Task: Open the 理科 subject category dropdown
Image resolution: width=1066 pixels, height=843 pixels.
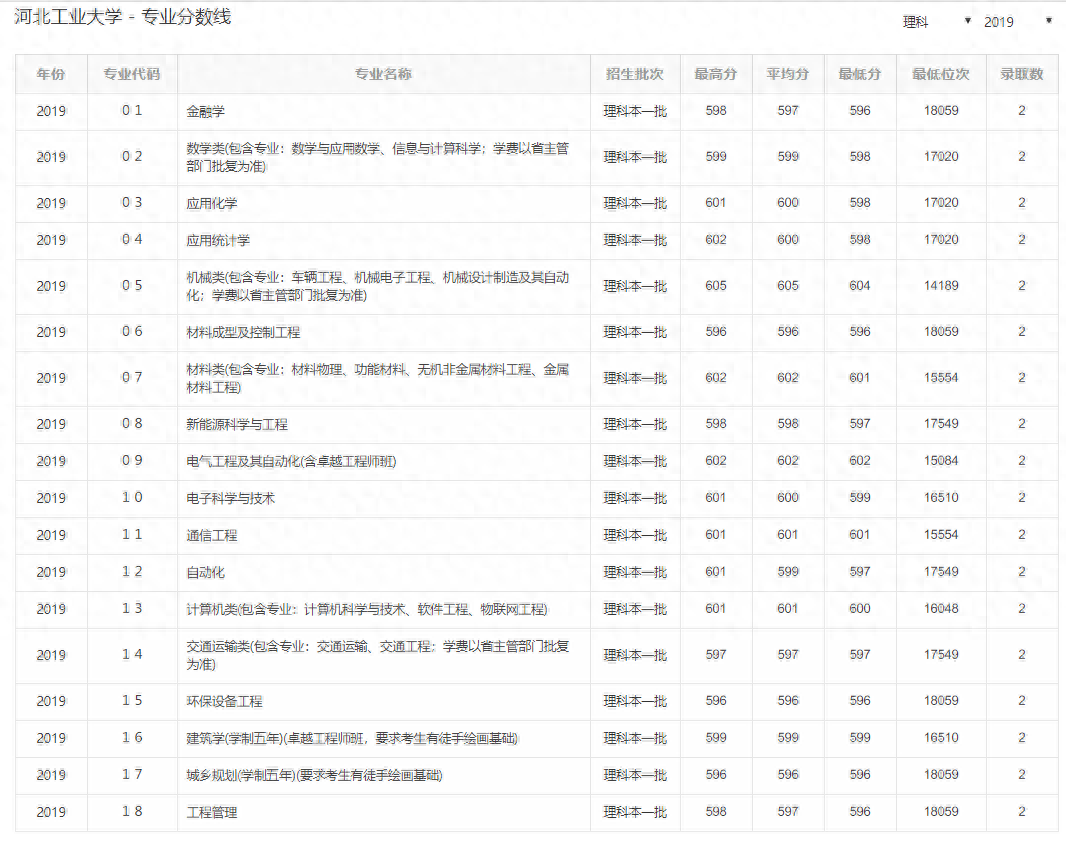Action: coord(936,22)
